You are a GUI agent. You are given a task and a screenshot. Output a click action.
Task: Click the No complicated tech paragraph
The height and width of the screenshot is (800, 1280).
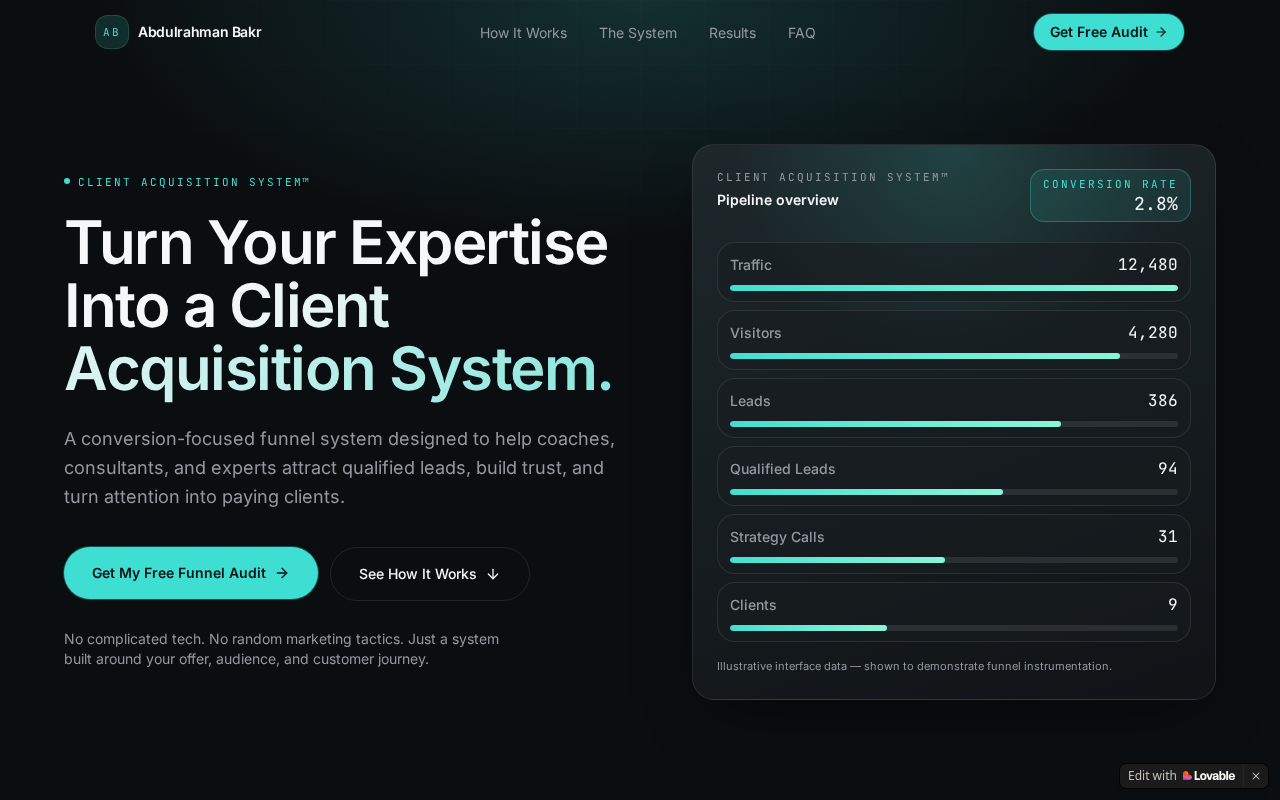tap(281, 649)
